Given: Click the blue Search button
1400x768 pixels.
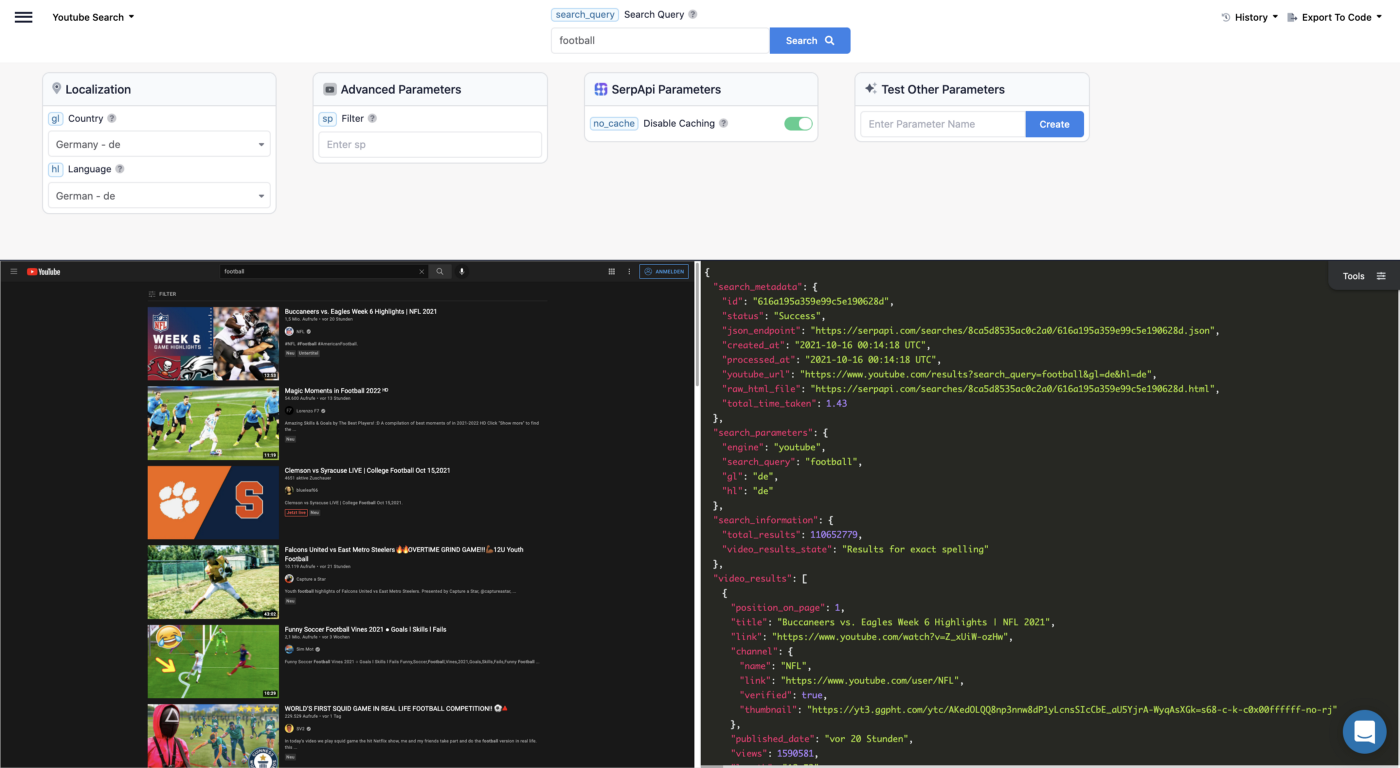Looking at the screenshot, I should 810,40.
